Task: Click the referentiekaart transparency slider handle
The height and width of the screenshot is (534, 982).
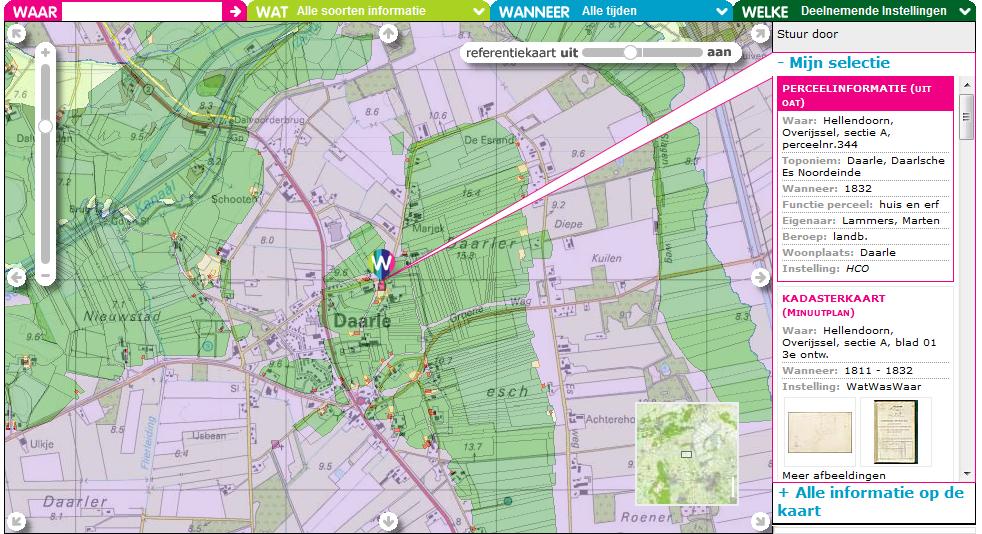Action: pyautogui.click(x=630, y=52)
